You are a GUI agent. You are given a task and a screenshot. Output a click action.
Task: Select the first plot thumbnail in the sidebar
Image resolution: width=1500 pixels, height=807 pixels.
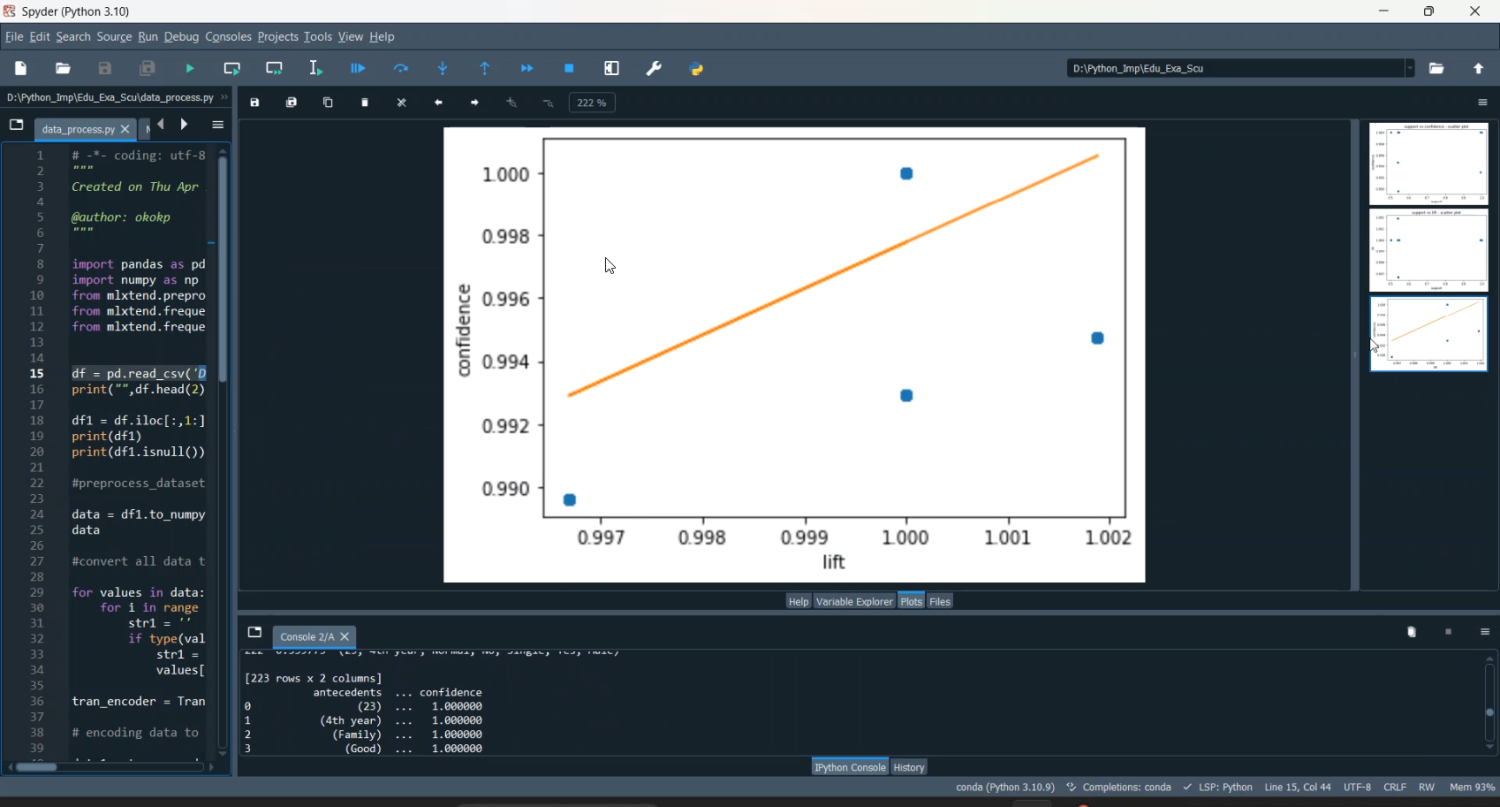(1428, 163)
